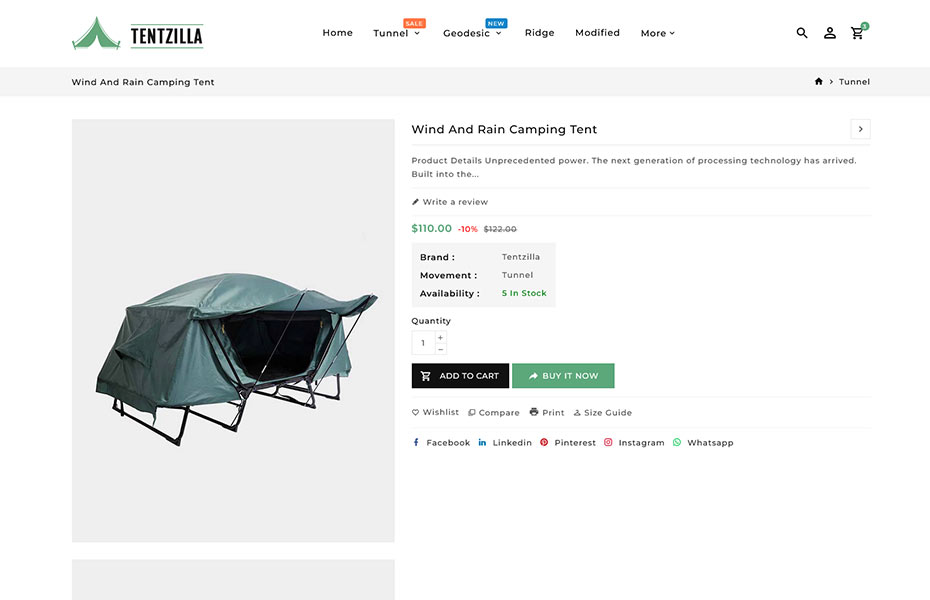Viewport: 930px width, 600px height.
Task: Share product on Facebook
Action: (x=441, y=443)
